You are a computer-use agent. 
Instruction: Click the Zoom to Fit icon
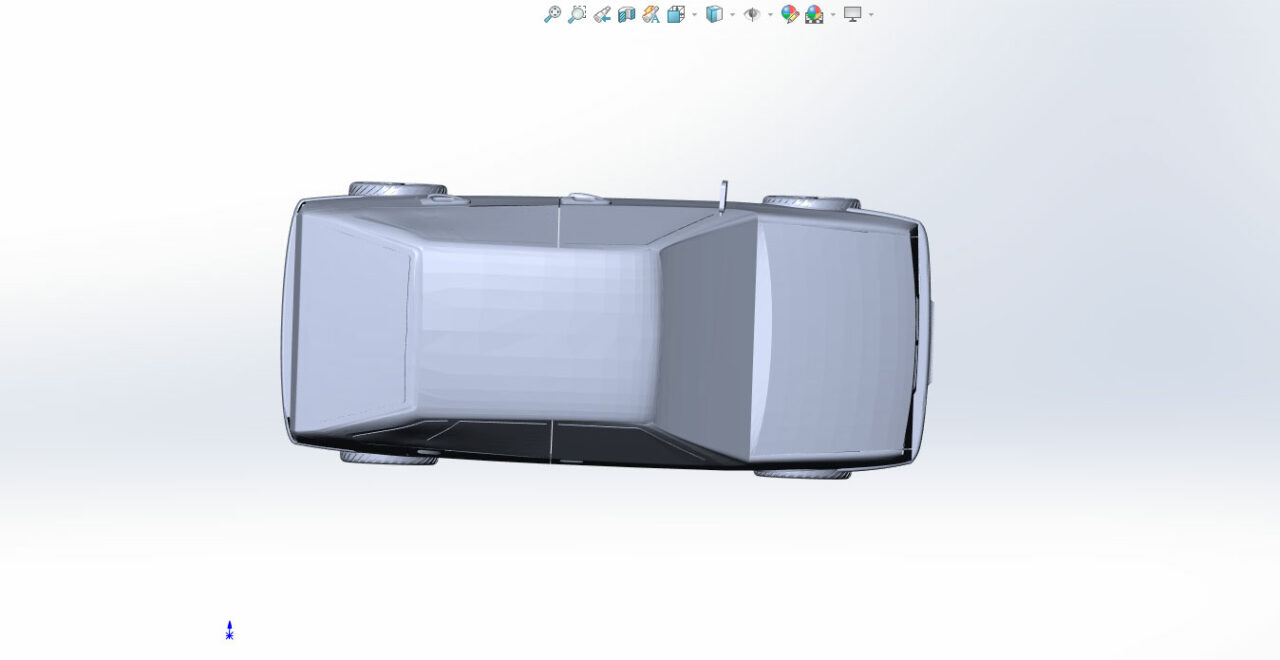click(552, 14)
